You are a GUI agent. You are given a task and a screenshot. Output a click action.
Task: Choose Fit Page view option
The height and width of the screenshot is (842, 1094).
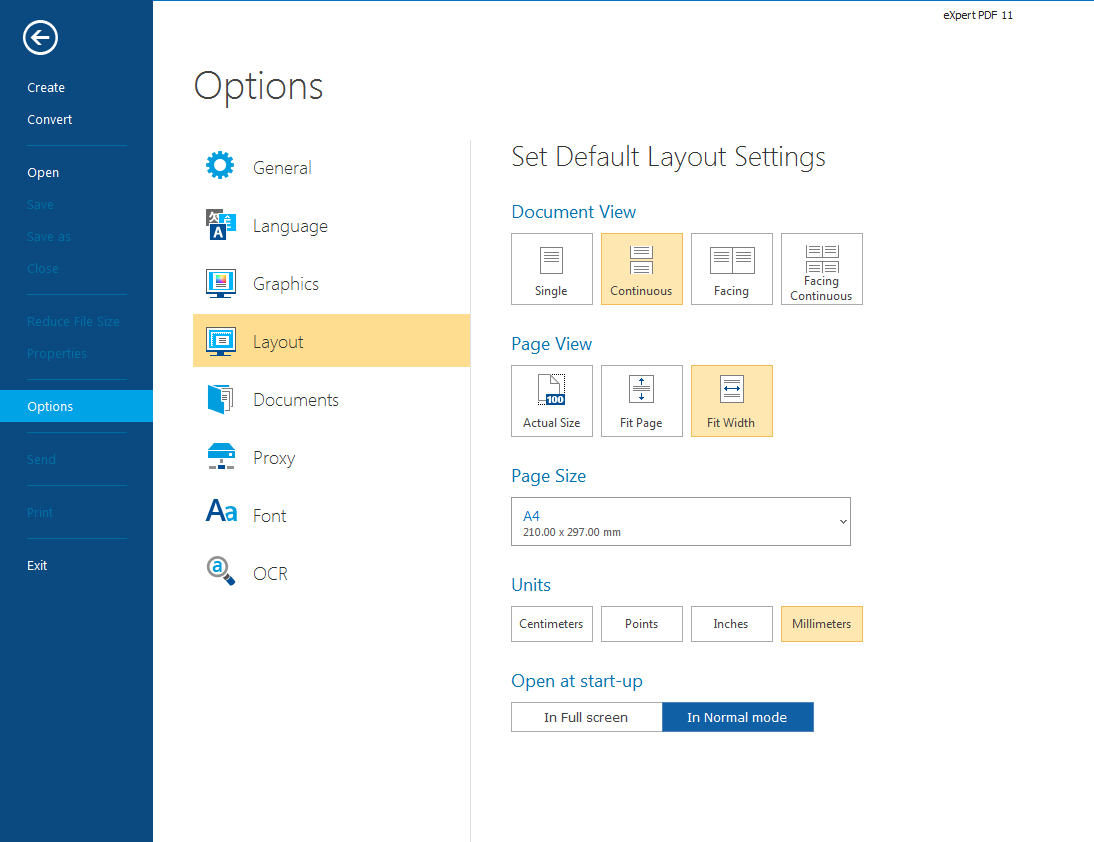pos(642,401)
